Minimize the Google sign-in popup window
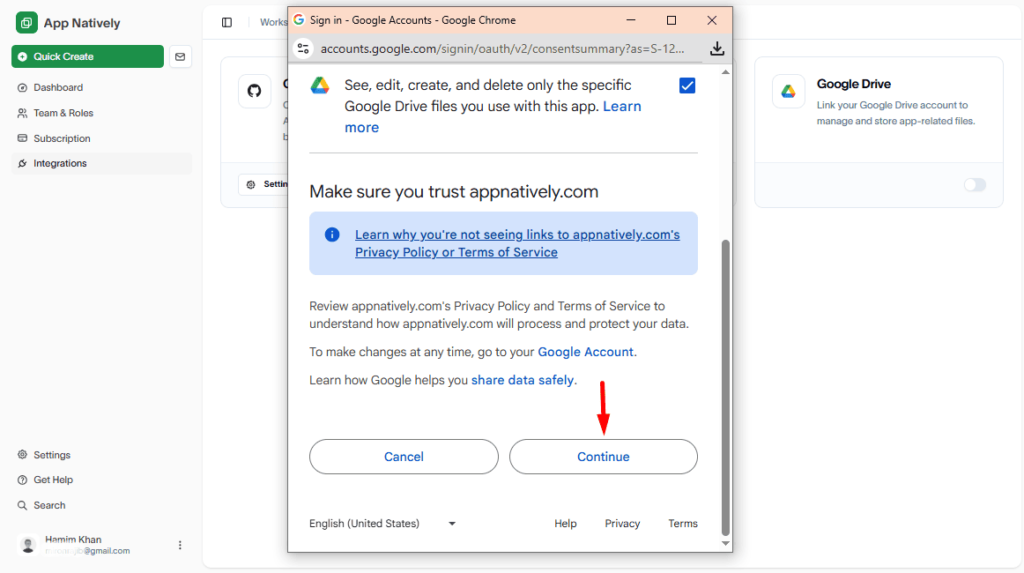This screenshot has width=1024, height=573. [631, 20]
